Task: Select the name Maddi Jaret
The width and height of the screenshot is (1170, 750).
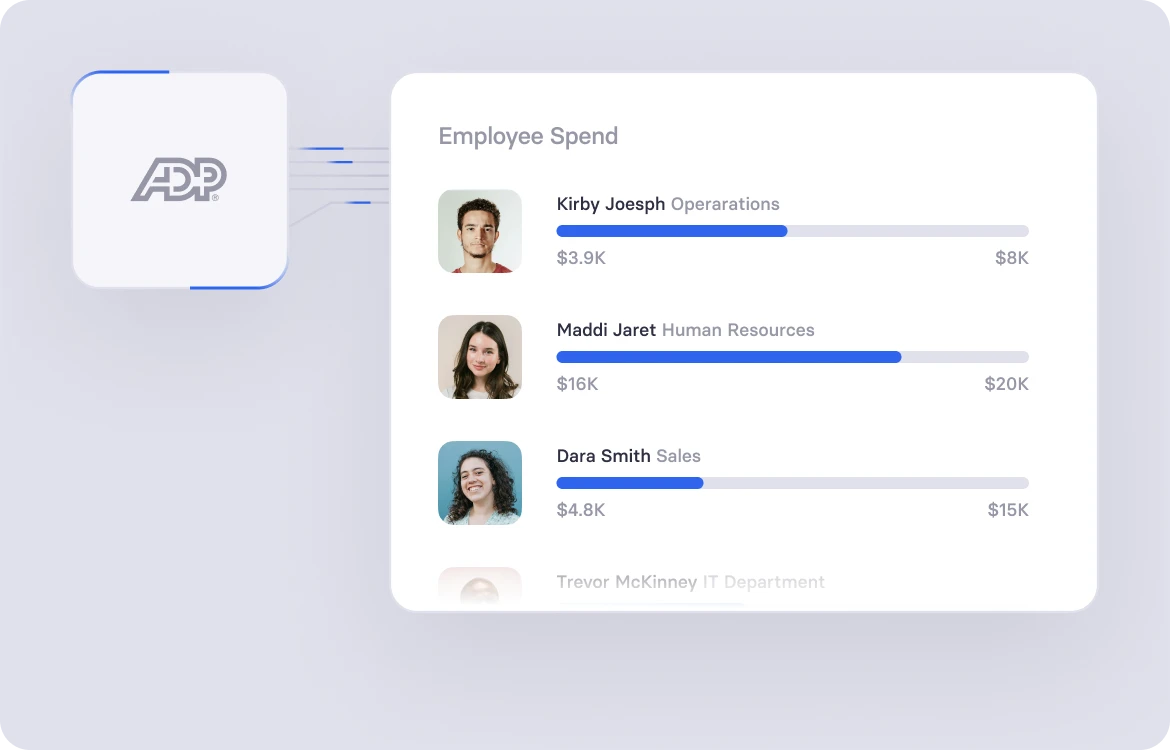Action: click(606, 330)
